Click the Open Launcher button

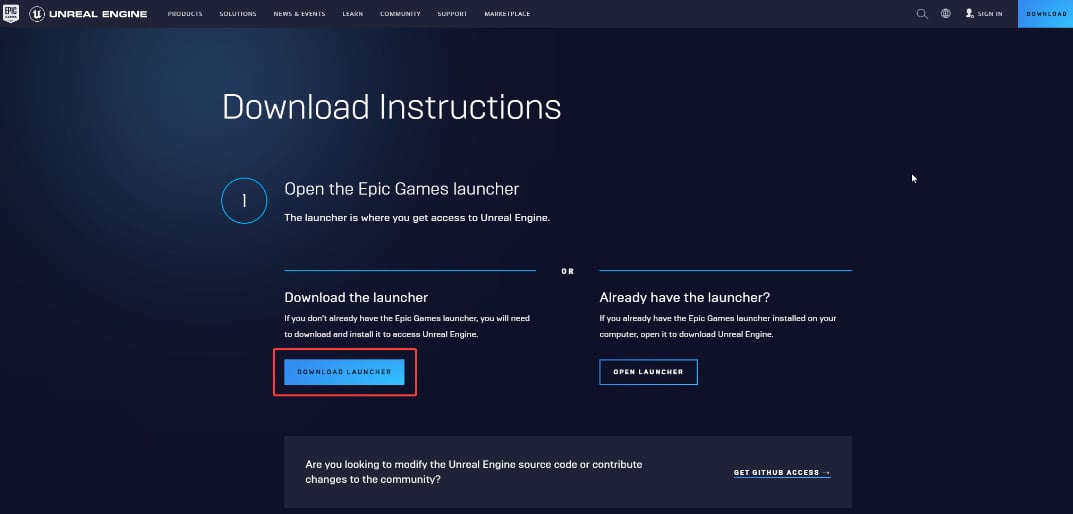click(648, 372)
